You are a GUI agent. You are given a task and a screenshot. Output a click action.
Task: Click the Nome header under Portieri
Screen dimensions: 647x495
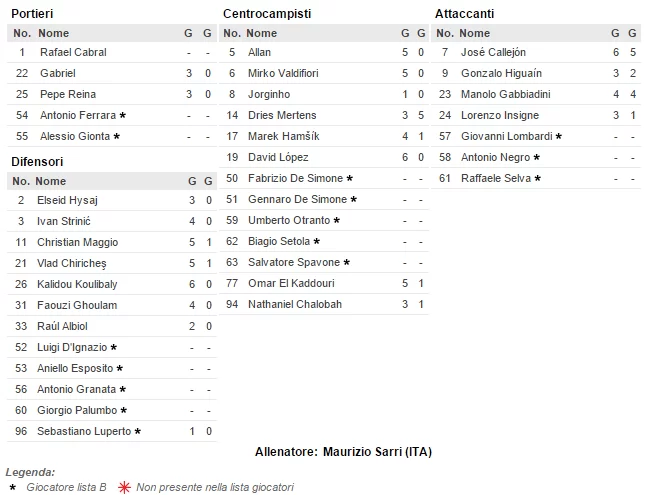pyautogui.click(x=53, y=33)
